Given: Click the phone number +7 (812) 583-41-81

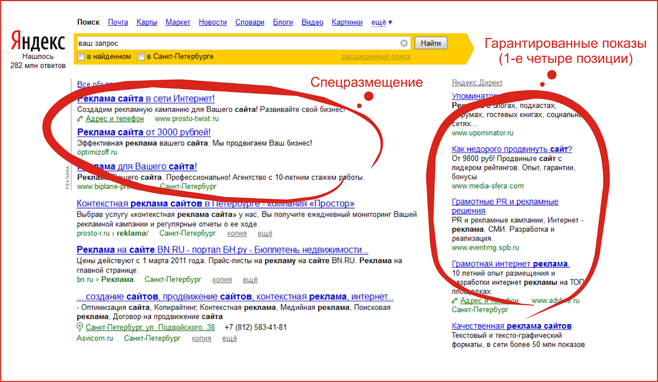Looking at the screenshot, I should 256,327.
